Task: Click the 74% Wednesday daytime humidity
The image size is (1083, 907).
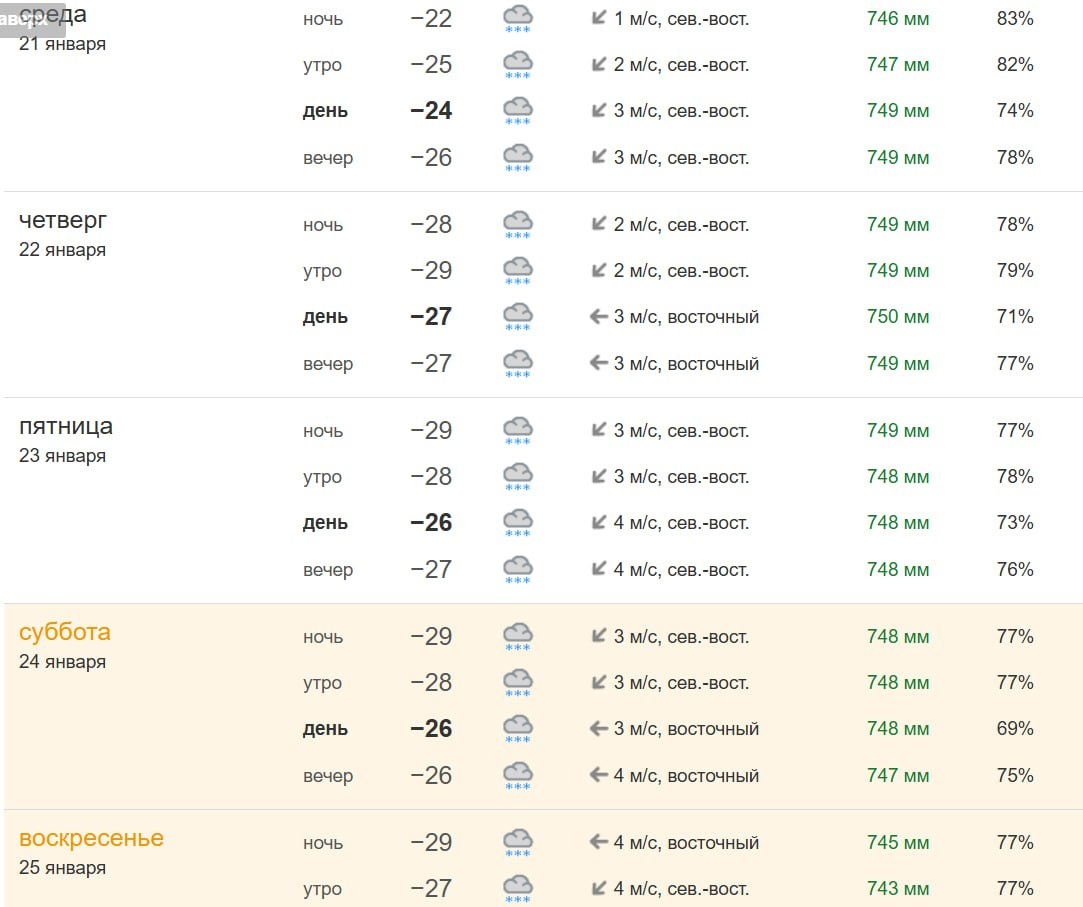Action: click(1015, 111)
